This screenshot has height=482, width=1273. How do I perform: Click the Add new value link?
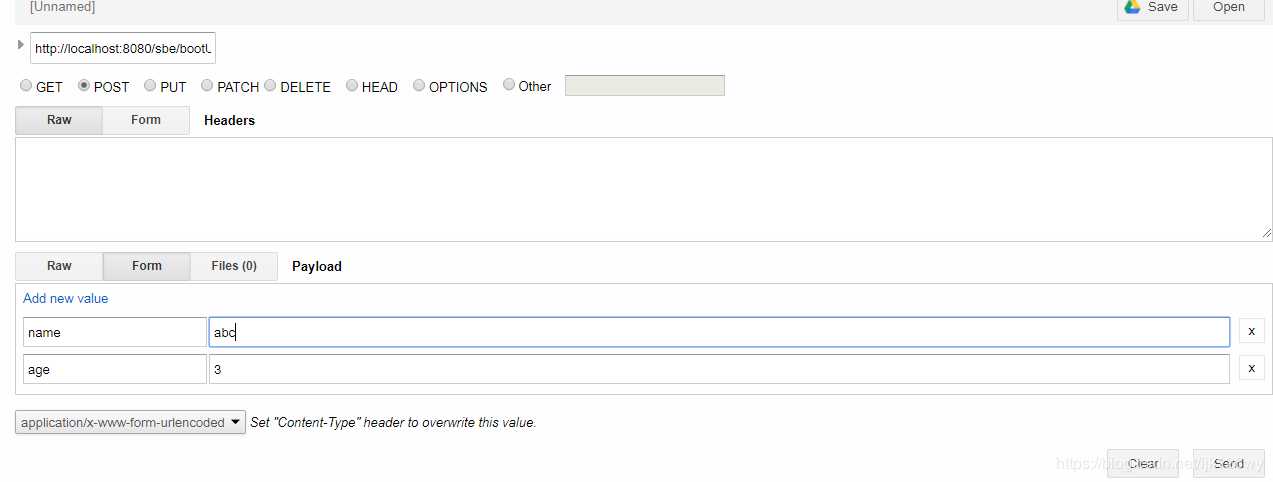click(x=66, y=298)
